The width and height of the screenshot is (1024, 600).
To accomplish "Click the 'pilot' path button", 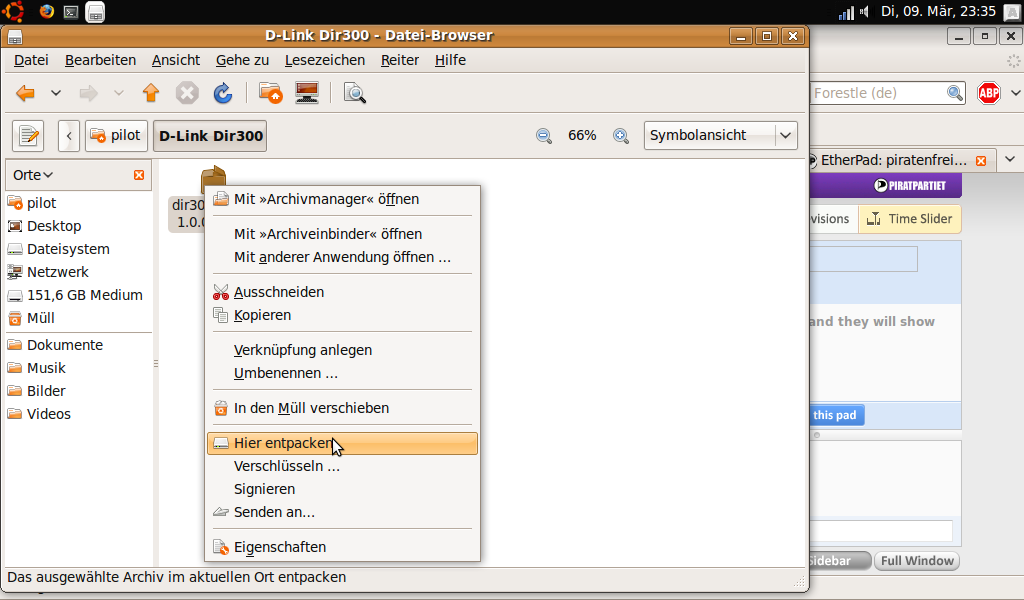I will [x=116, y=135].
